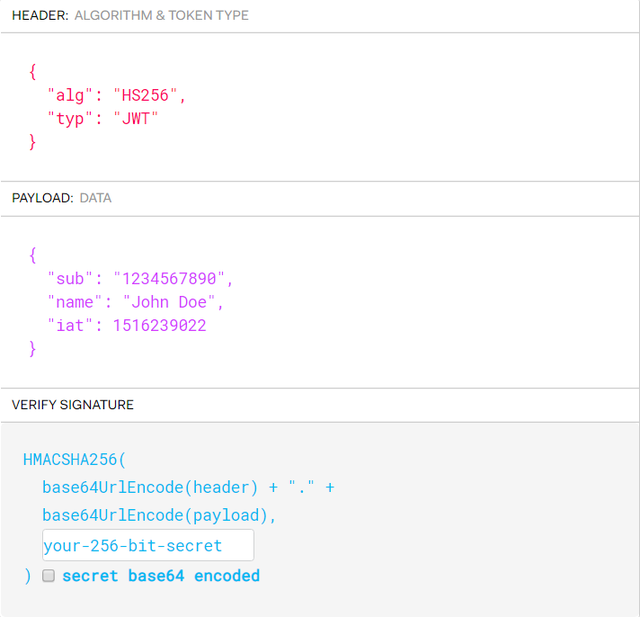640x617 pixels.
Task: Click the "iat": 1516239022 payload line
Action: click(x=127, y=326)
